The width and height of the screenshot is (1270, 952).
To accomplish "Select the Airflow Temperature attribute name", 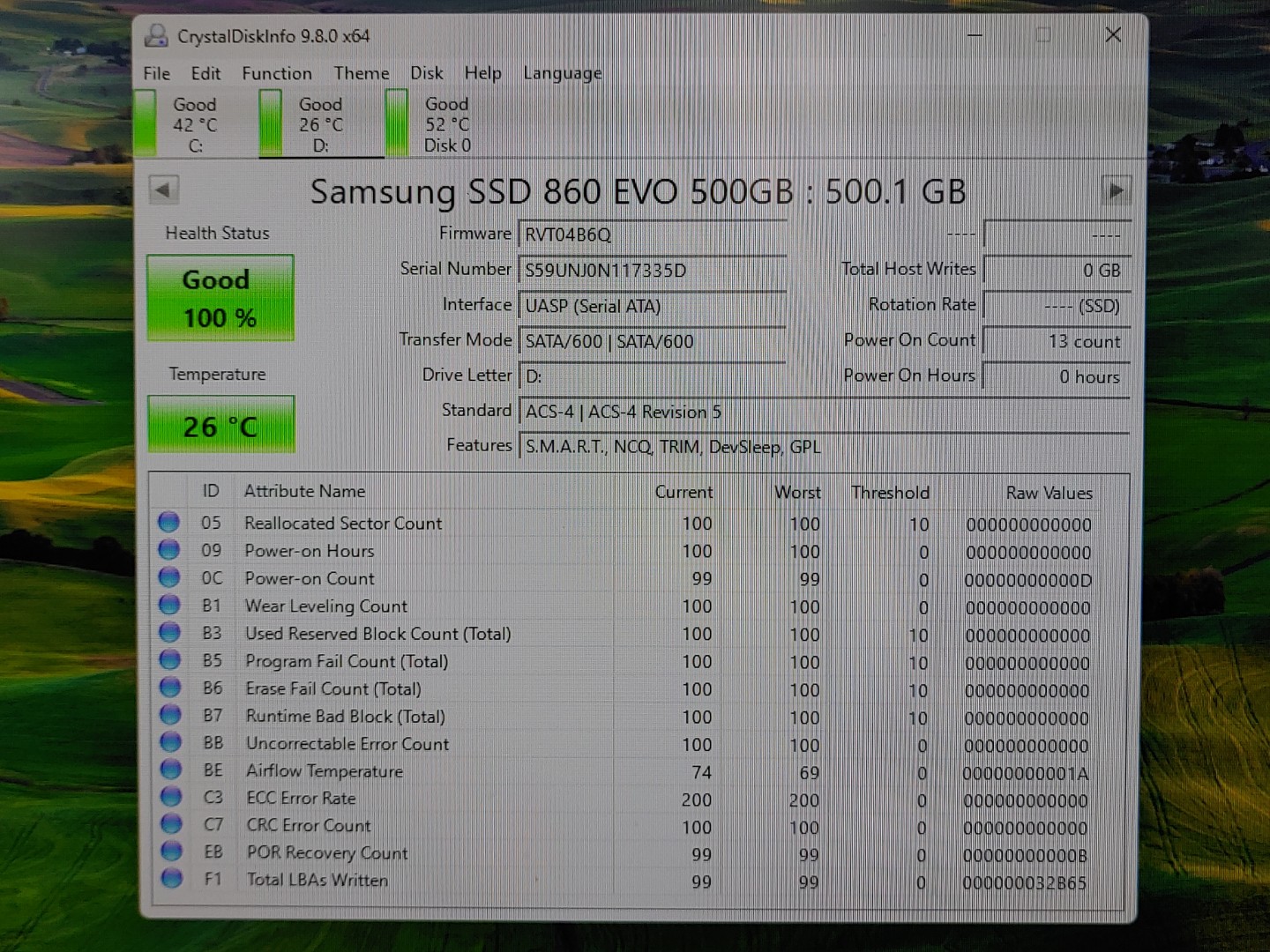I will [x=325, y=770].
